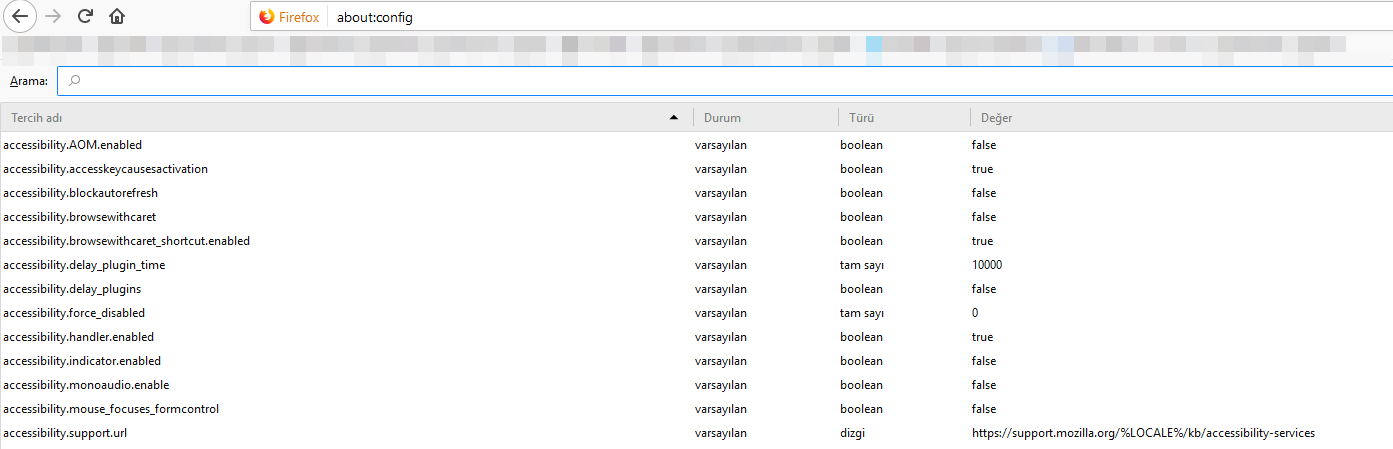
Task: Sort by the Tercih adı column header
Action: tap(346, 117)
